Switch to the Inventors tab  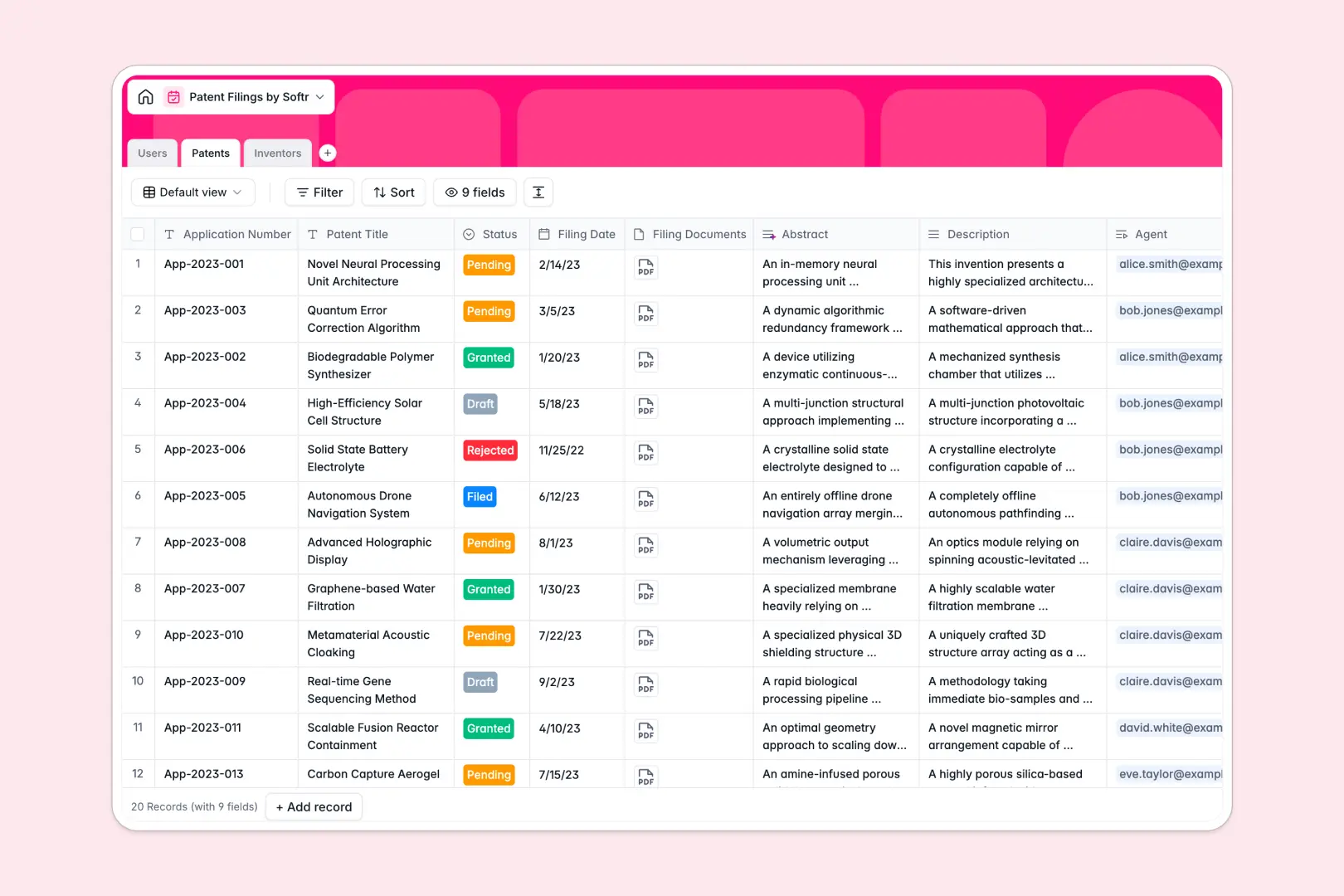(x=277, y=153)
